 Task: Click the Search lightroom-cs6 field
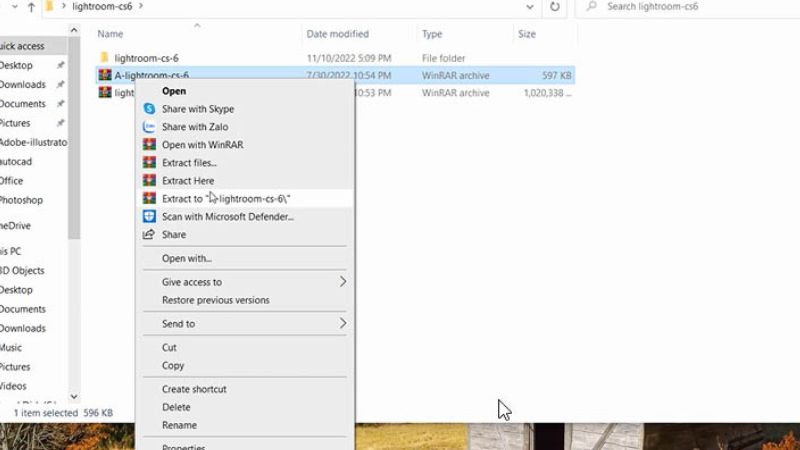pyautogui.click(x=689, y=7)
